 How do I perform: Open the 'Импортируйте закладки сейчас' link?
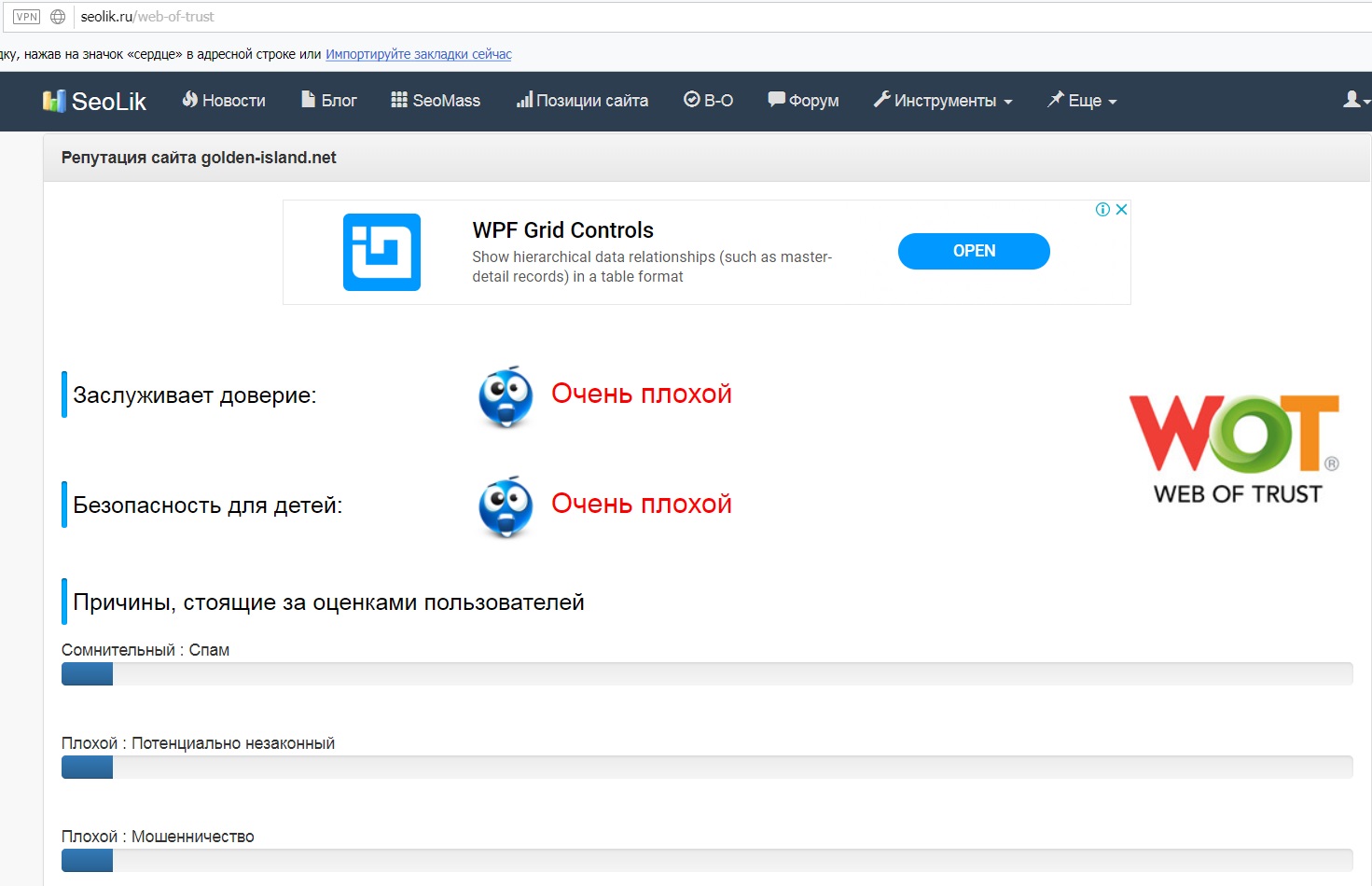pyautogui.click(x=419, y=54)
